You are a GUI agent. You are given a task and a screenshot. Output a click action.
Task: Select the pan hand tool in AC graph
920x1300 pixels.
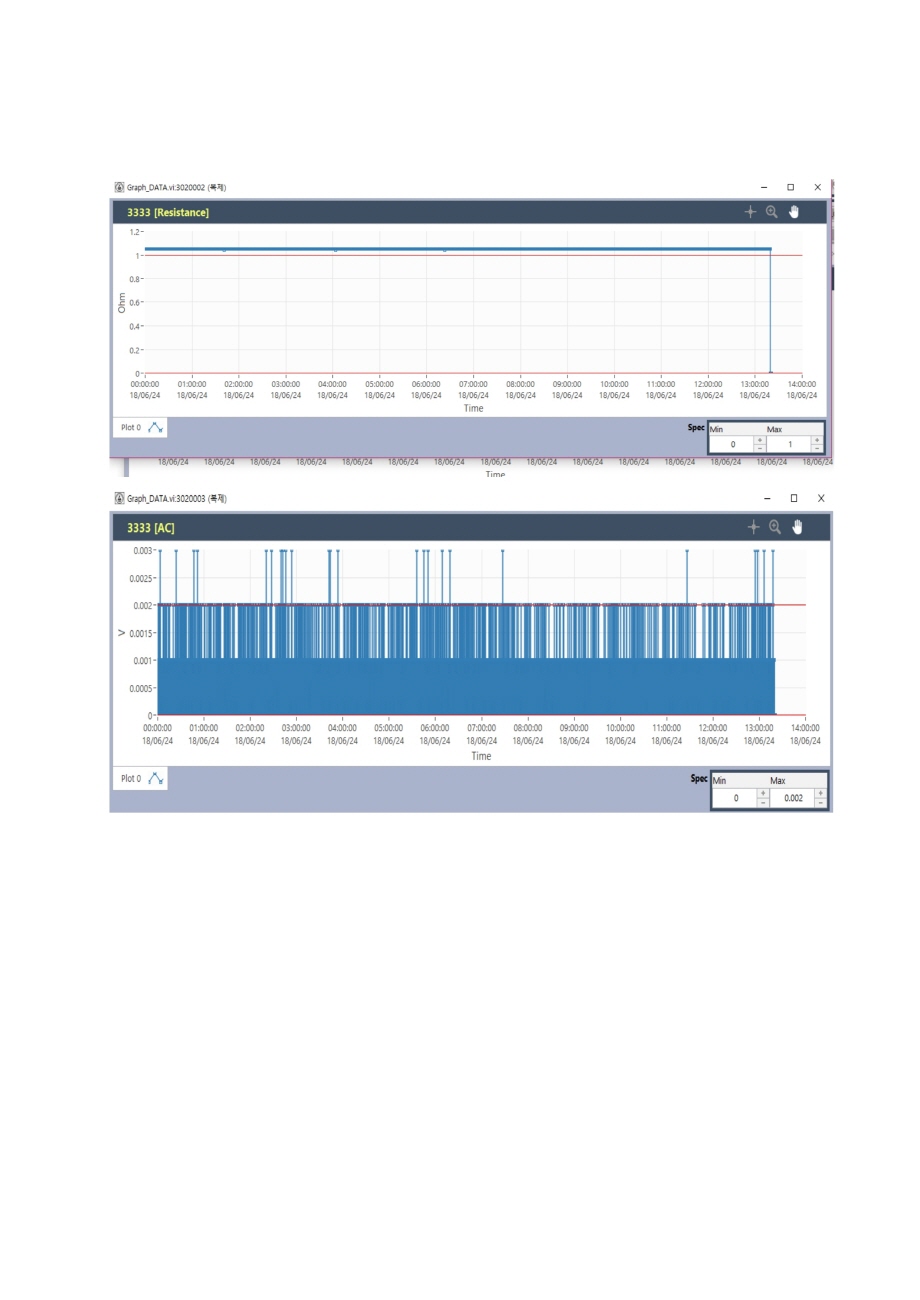798,527
